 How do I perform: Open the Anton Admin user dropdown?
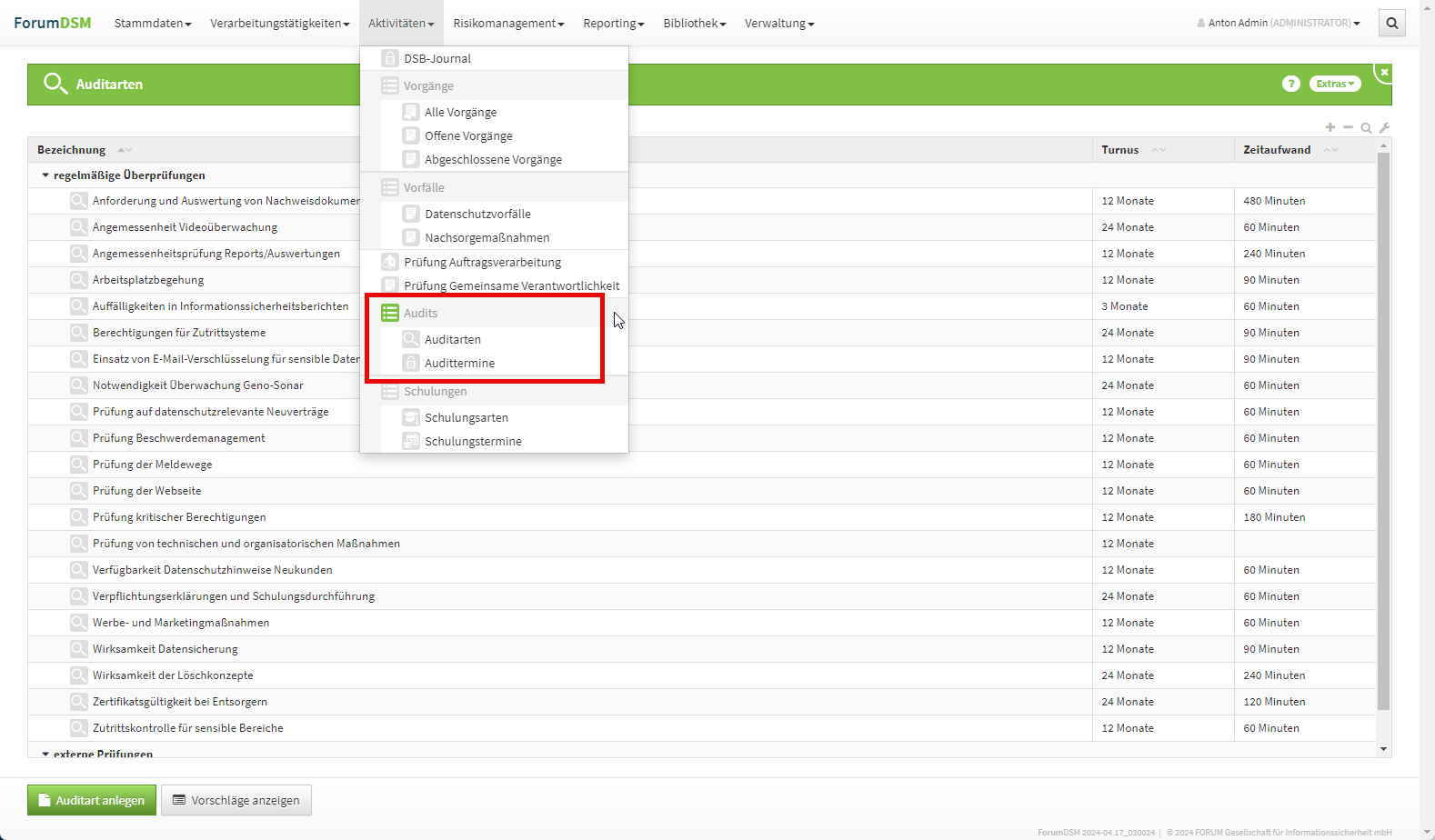1279,24
